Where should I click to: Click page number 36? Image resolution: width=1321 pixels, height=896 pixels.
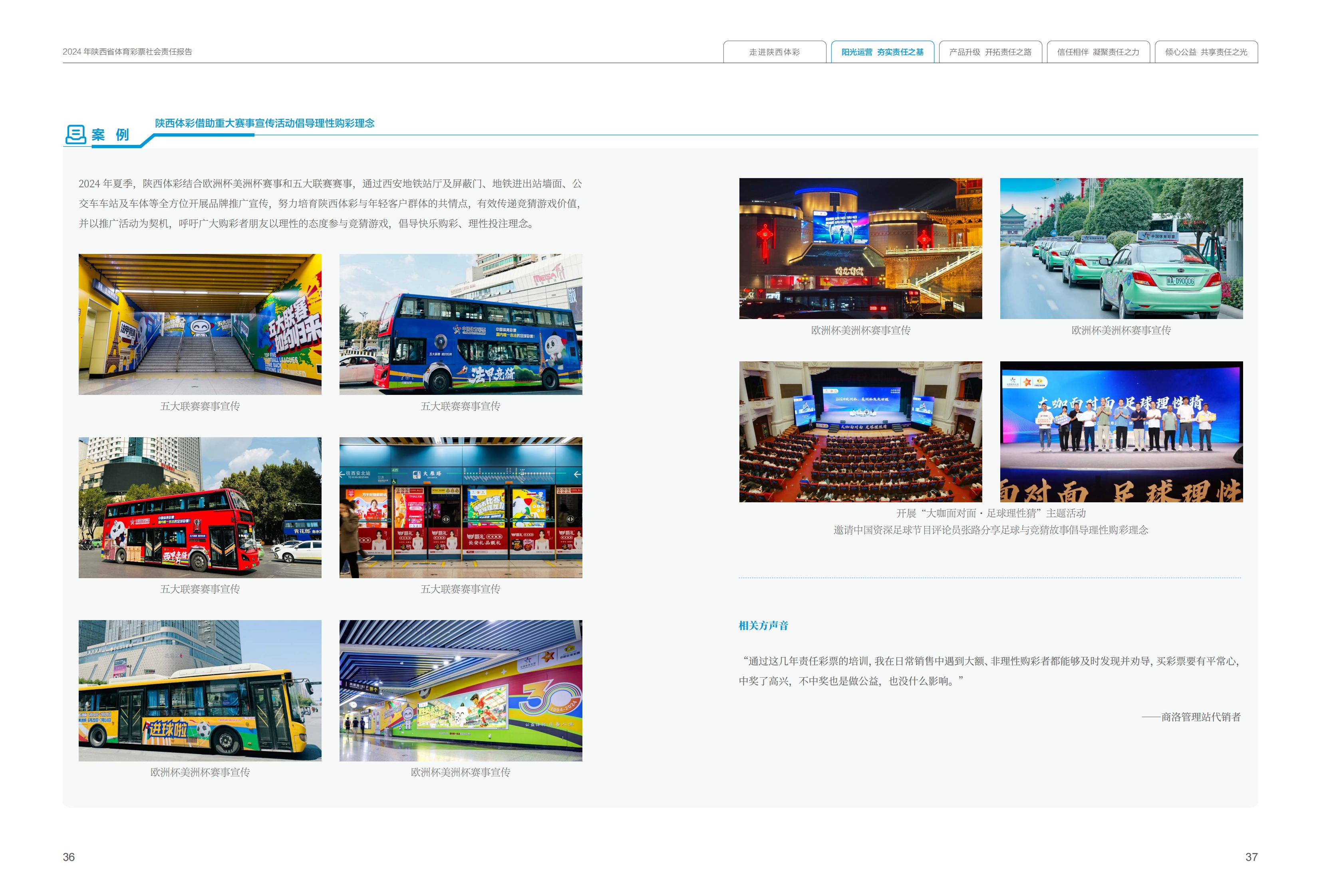[x=69, y=857]
